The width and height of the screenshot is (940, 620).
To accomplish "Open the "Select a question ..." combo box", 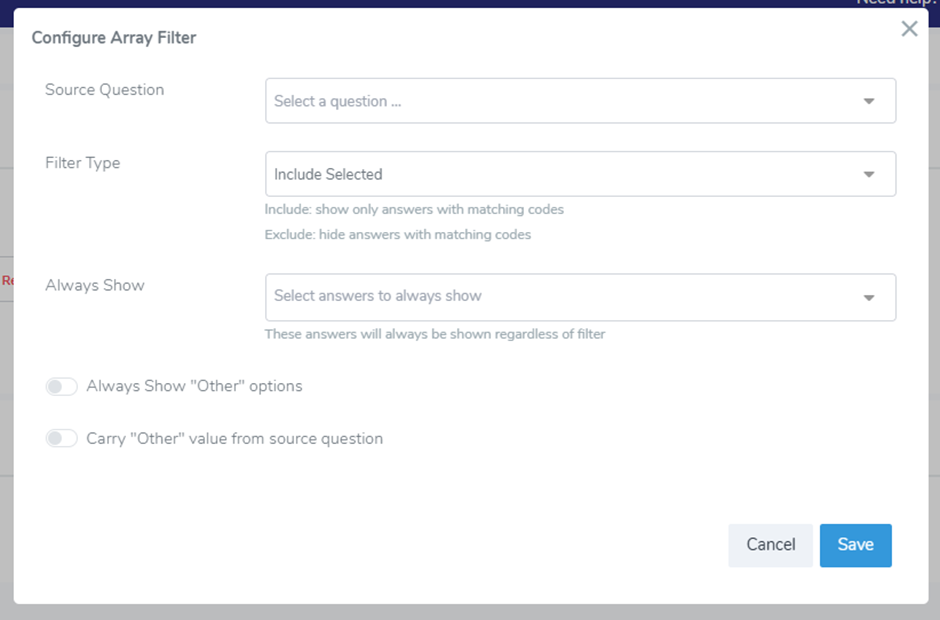I will (560, 101).
